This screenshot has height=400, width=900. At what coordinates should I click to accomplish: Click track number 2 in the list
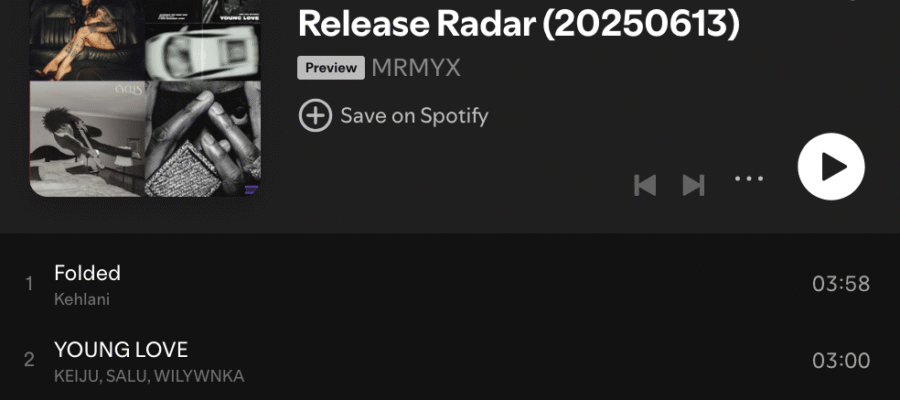[29, 360]
